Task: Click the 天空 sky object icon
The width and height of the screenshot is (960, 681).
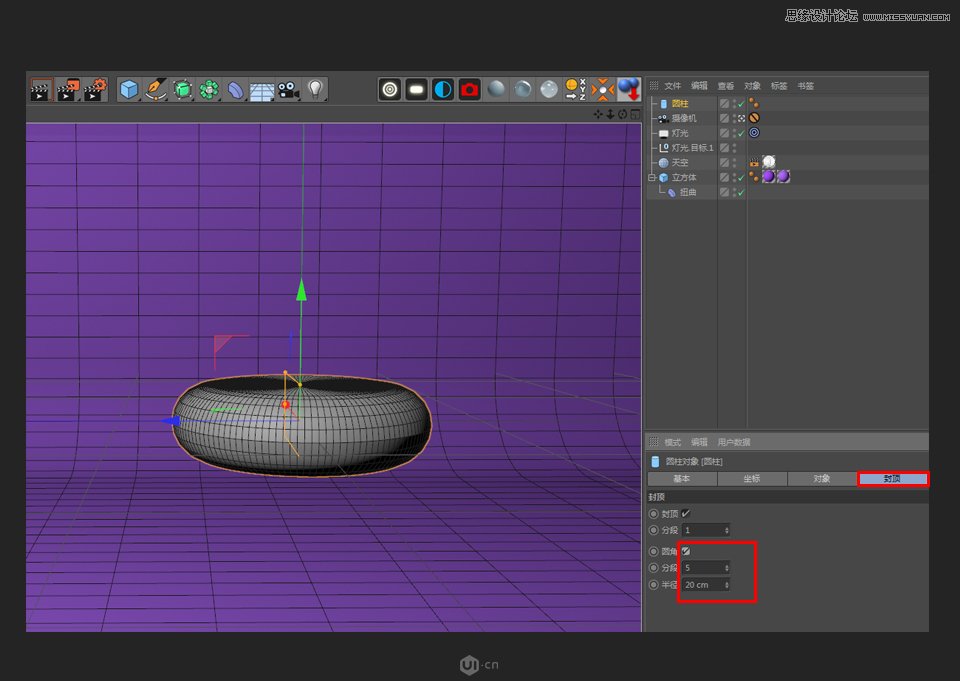Action: pyautogui.click(x=662, y=162)
